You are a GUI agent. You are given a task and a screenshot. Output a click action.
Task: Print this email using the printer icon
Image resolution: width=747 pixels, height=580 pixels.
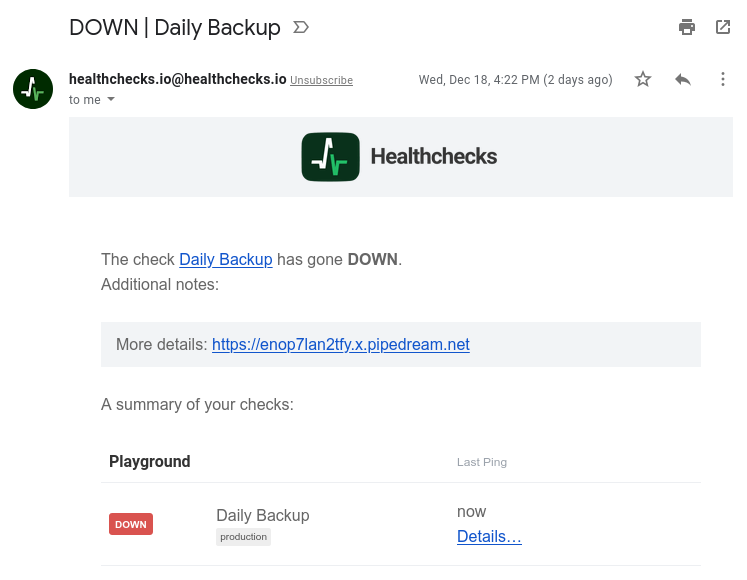pyautogui.click(x=686, y=27)
